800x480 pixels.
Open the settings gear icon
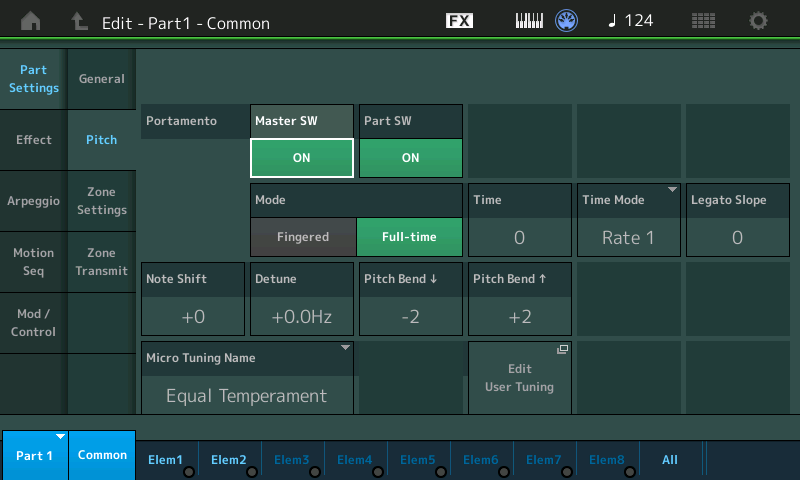pyautogui.click(x=759, y=20)
